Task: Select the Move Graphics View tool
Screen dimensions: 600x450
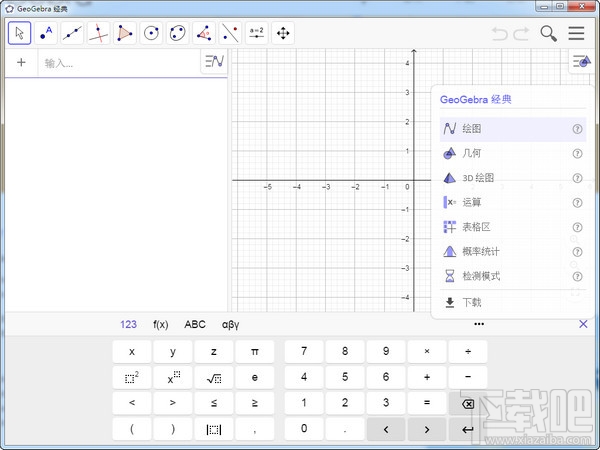Action: [x=283, y=33]
